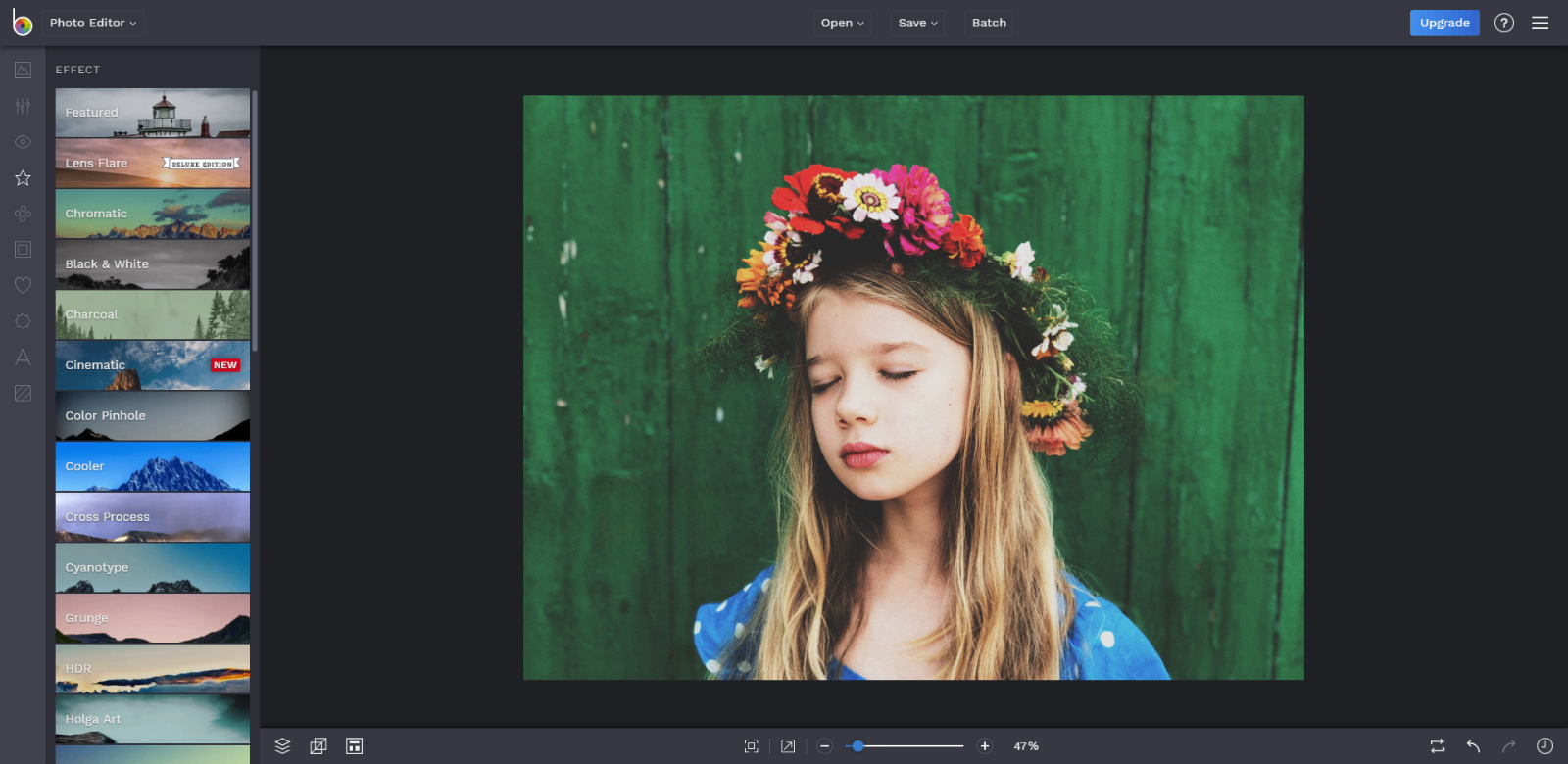This screenshot has height=764, width=1568.
Task: Click the layout icon in bottom bar
Action: click(354, 746)
